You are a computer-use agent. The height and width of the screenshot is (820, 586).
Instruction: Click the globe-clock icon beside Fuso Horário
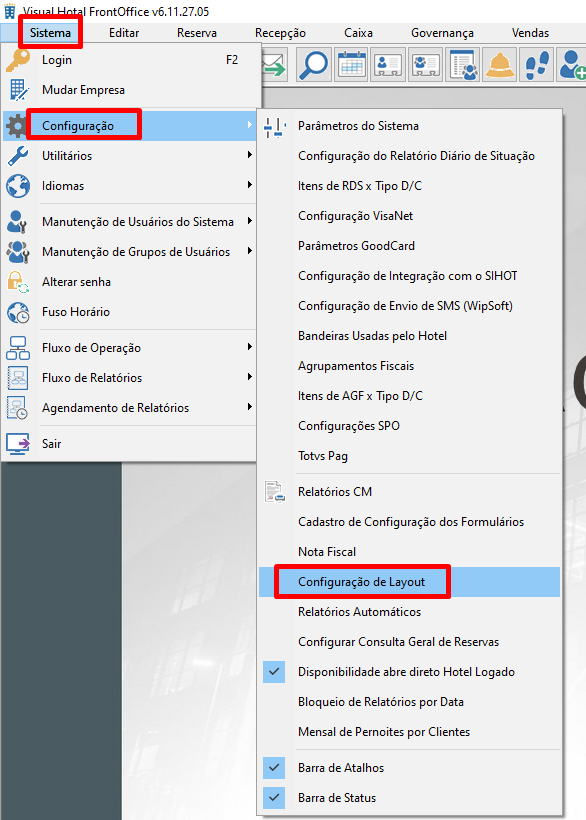(18, 312)
